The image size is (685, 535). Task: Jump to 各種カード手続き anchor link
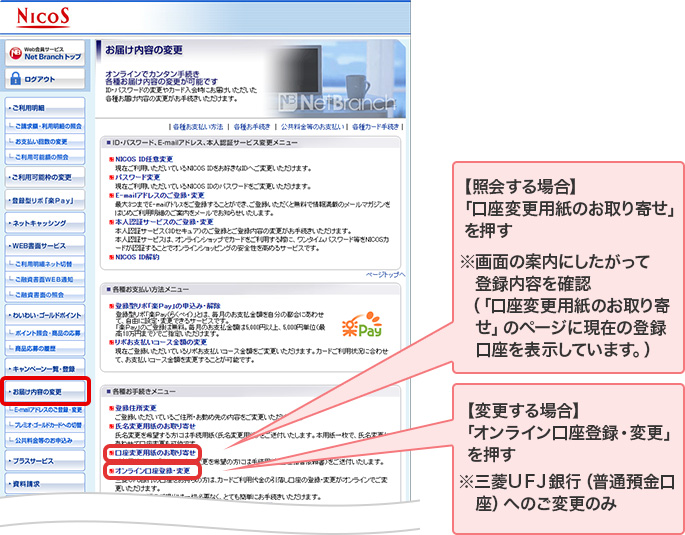click(376, 127)
